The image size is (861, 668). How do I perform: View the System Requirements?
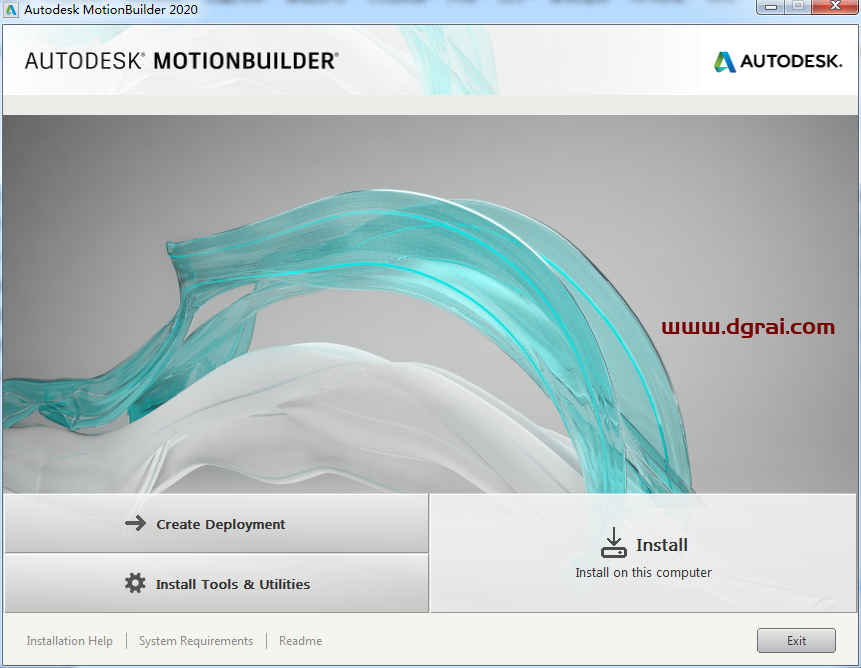pos(195,640)
